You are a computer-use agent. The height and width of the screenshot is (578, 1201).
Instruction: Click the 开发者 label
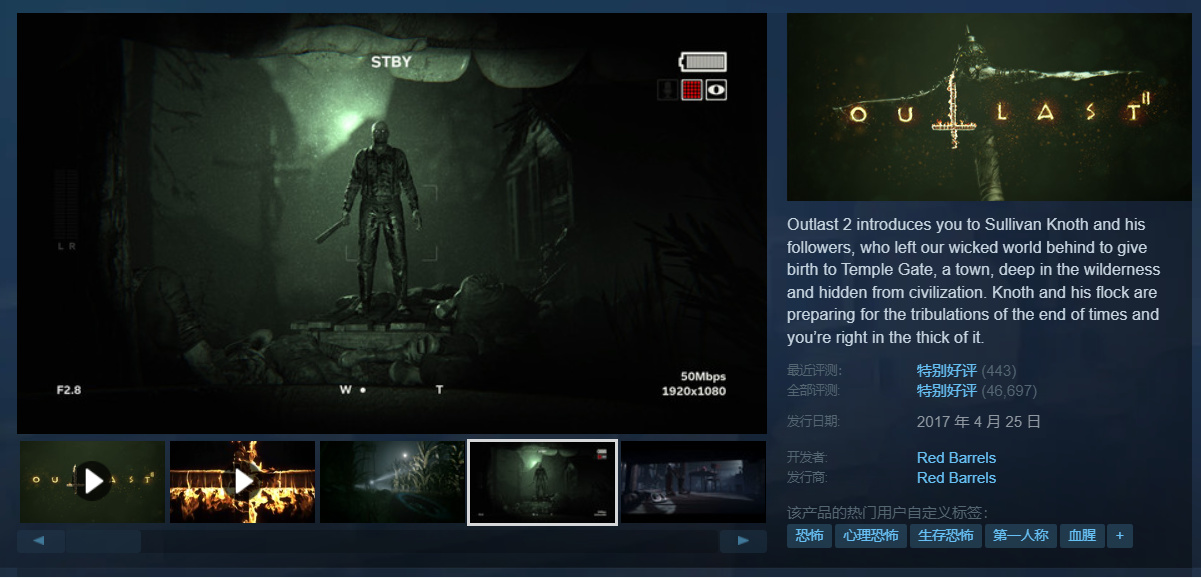[x=808, y=458]
